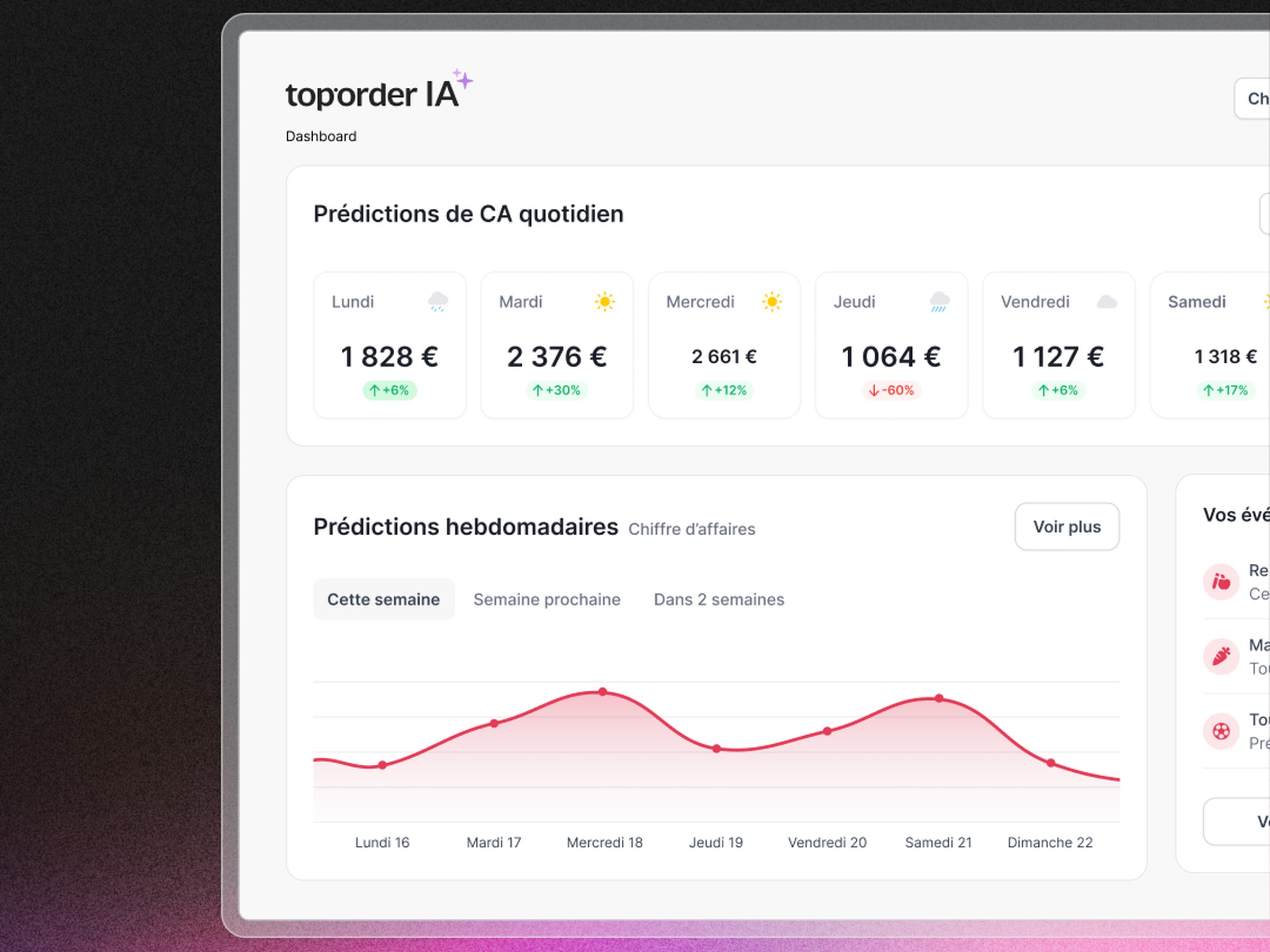This screenshot has width=1270, height=952.
Task: Click the rain icon on Jeudi card
Action: (x=939, y=301)
